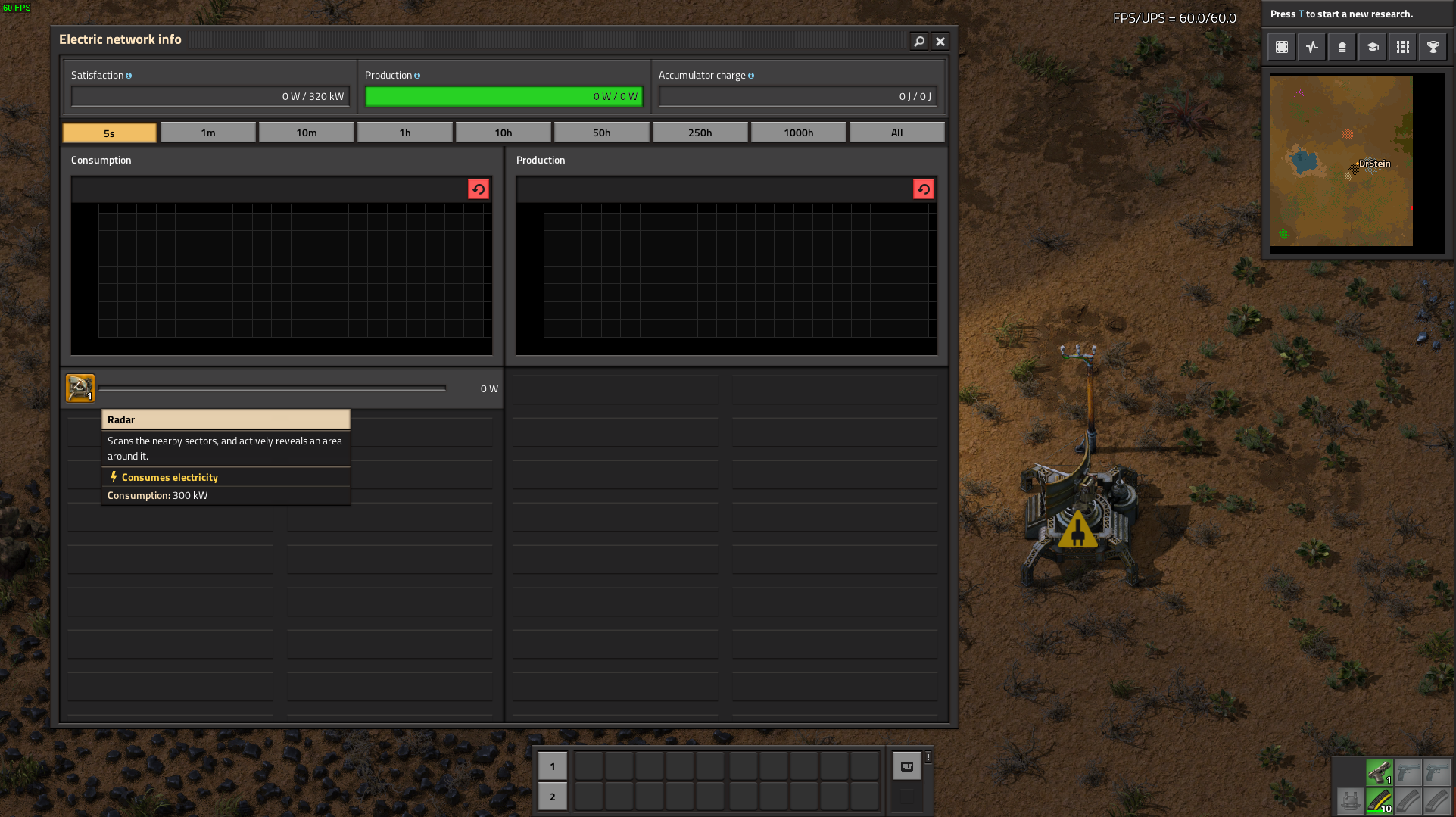
Task: Click the FPS/UPS counter text
Action: (x=1174, y=18)
